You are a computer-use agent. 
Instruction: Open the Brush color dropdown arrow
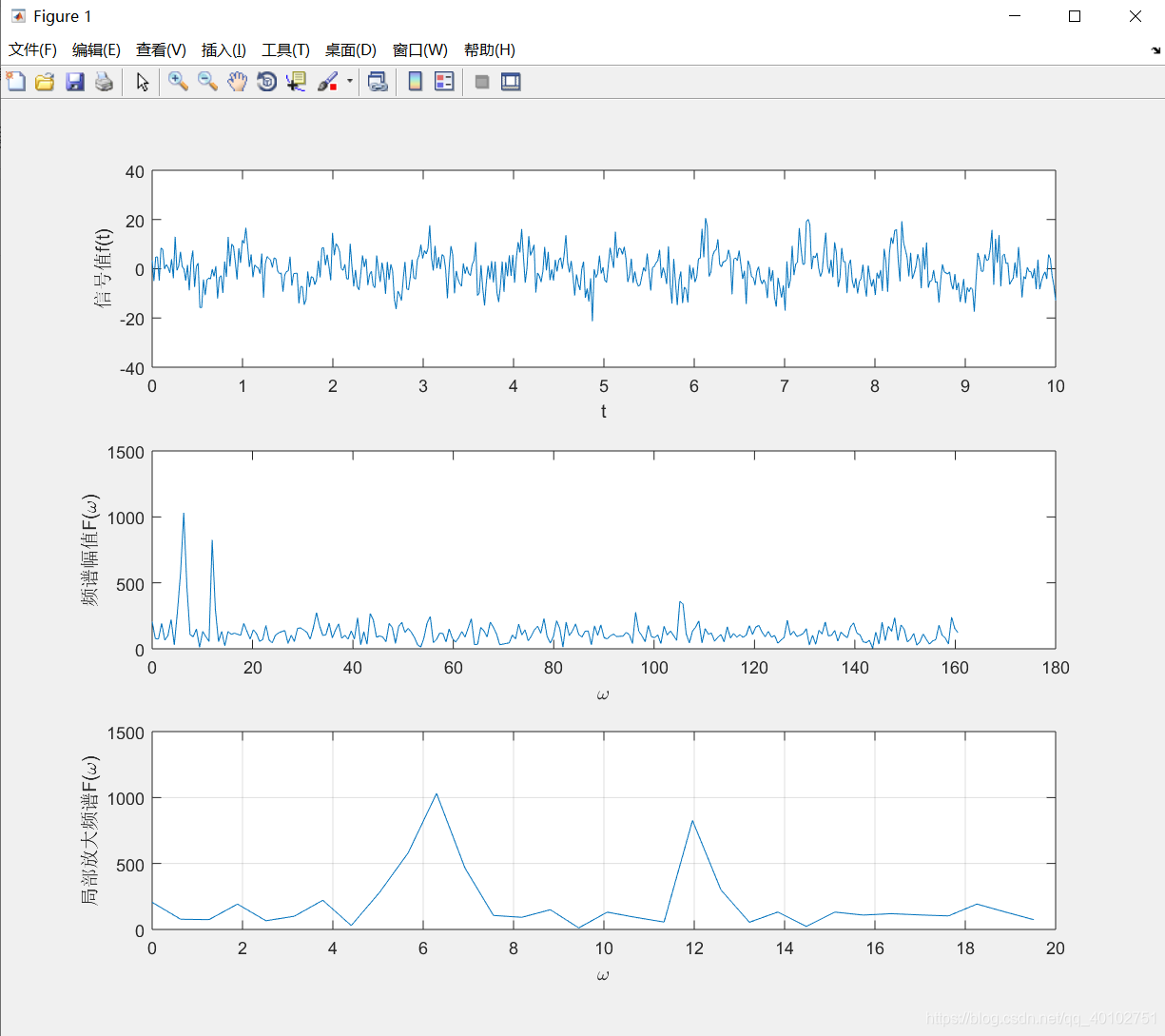tap(349, 82)
